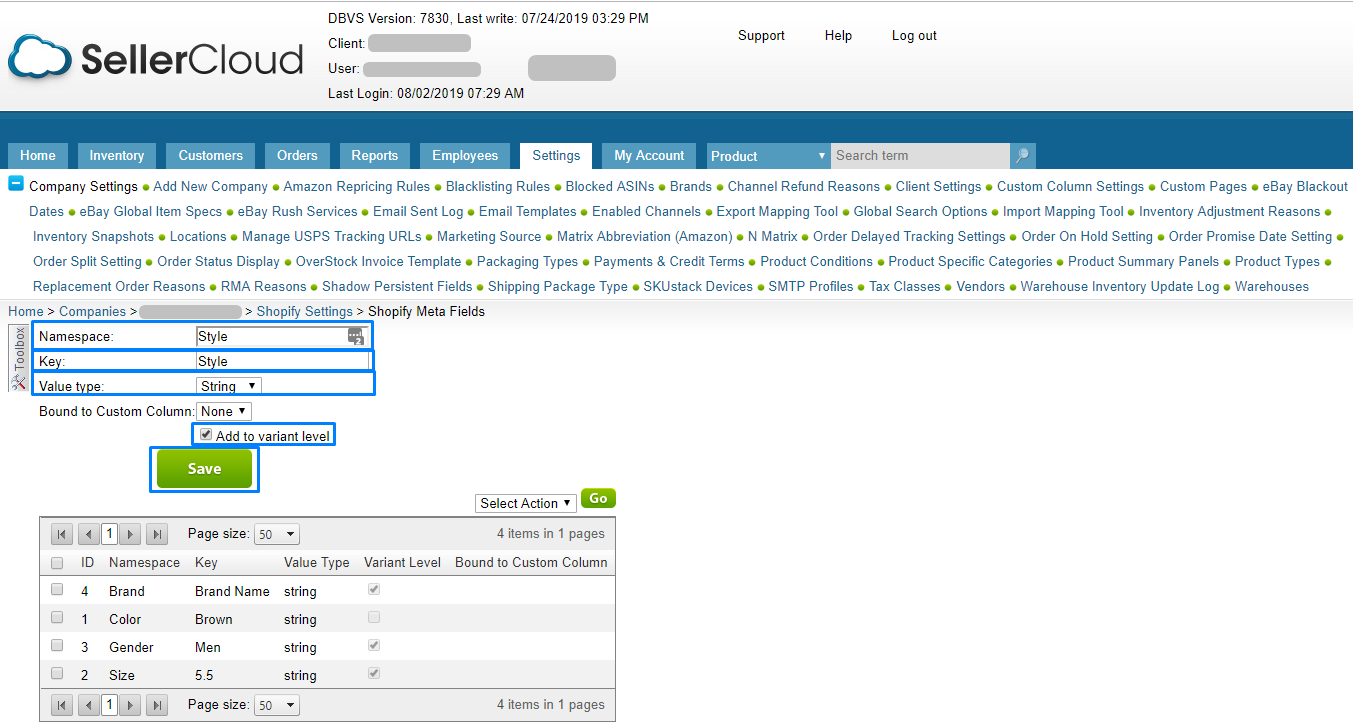
Task: Click Variant Level checkbox in Brand row
Action: pyautogui.click(x=374, y=590)
